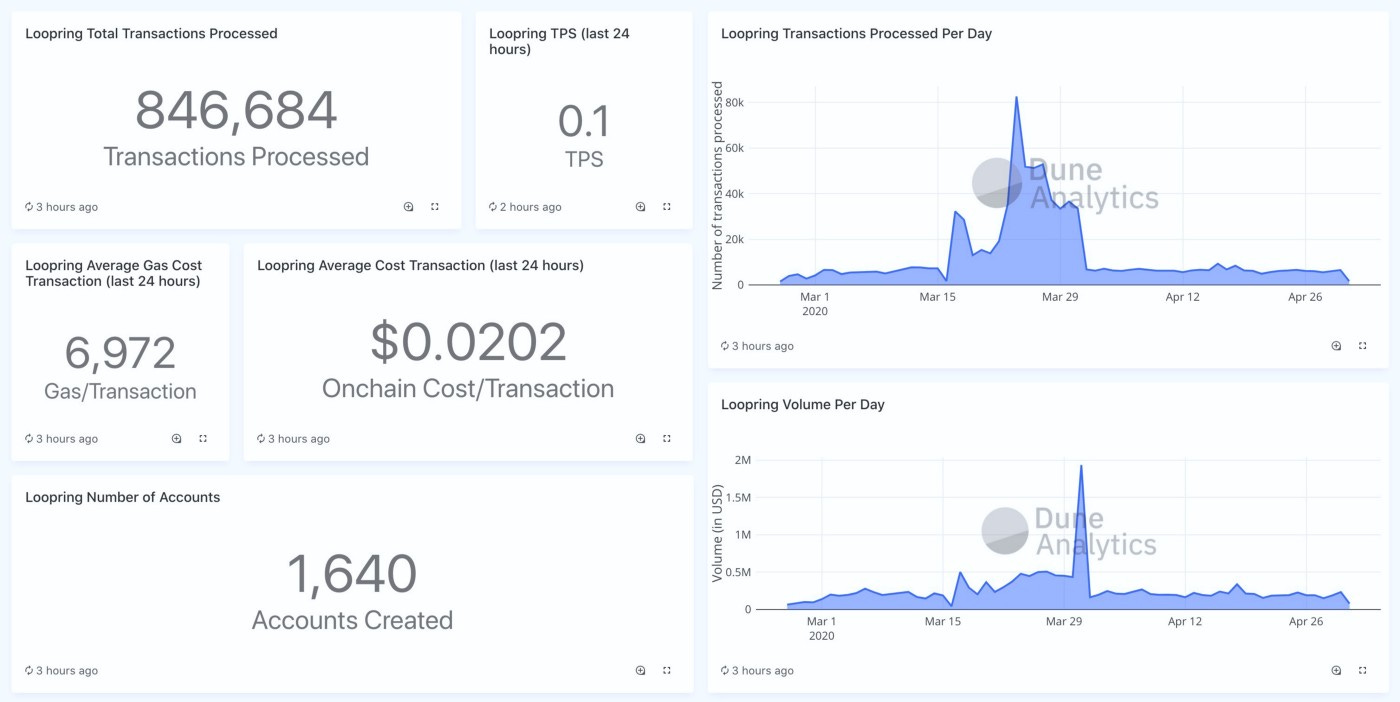Image resolution: width=1400 pixels, height=702 pixels.
Task: Click "Mar 29" on the volume chart axis
Action: pos(1064,622)
